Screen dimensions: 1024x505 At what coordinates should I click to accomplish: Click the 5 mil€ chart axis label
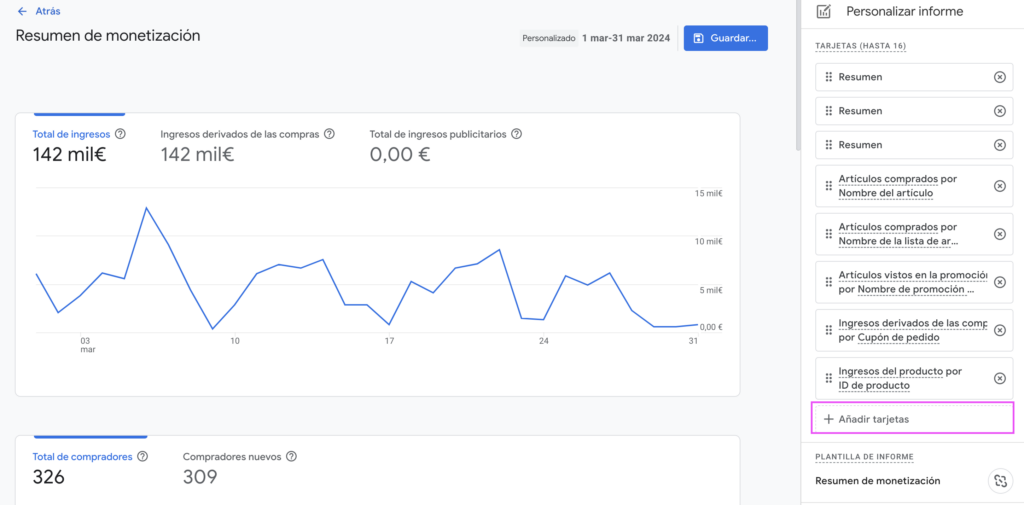tap(711, 290)
